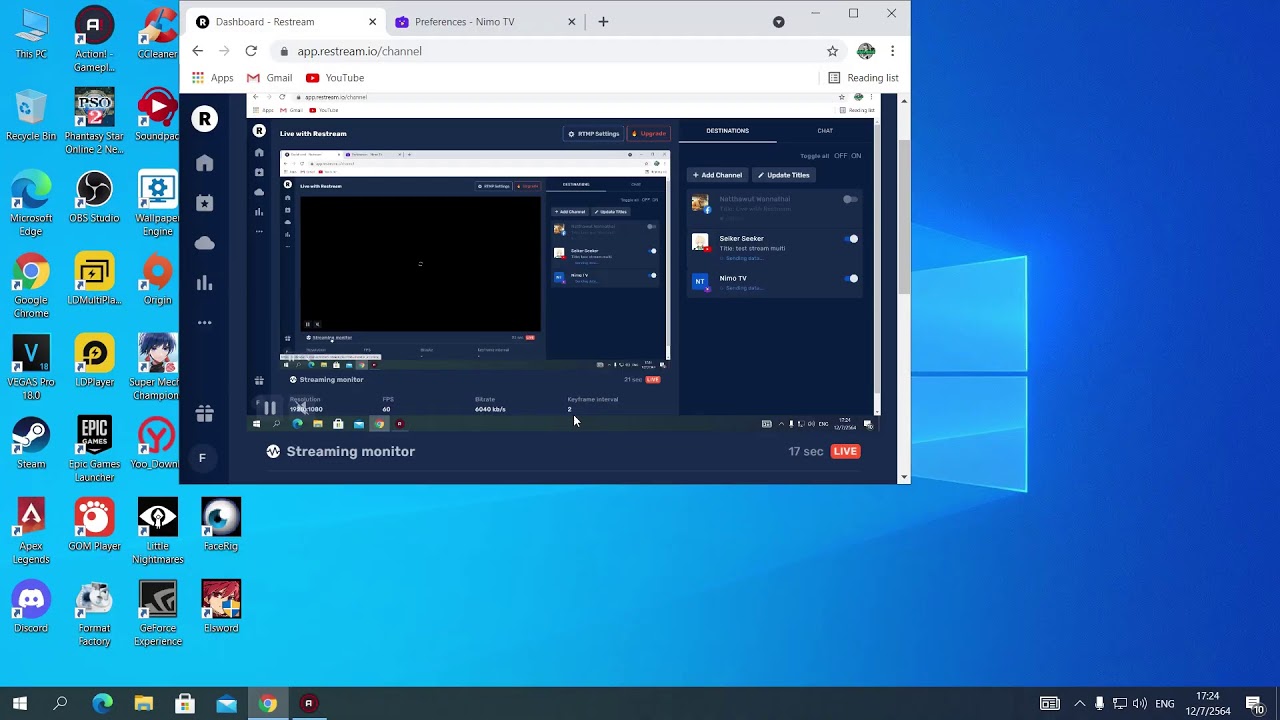Bookmark this page with the star icon

[832, 51]
